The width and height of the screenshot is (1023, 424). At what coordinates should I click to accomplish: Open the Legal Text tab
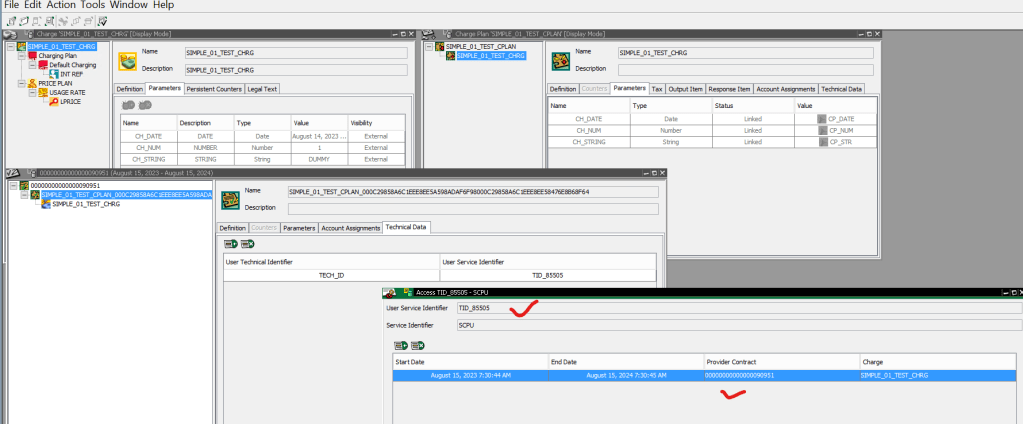pos(262,89)
